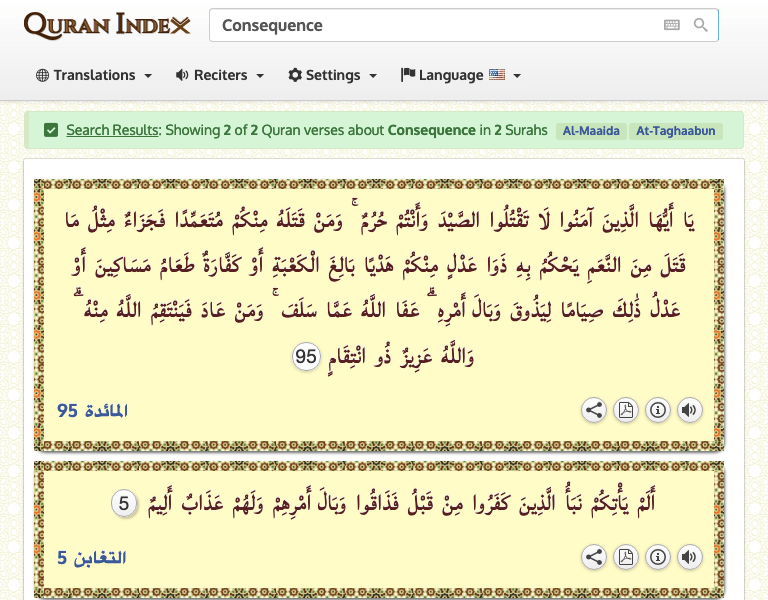Expand the Settings dropdown
The height and width of the screenshot is (600, 768).
click(332, 75)
